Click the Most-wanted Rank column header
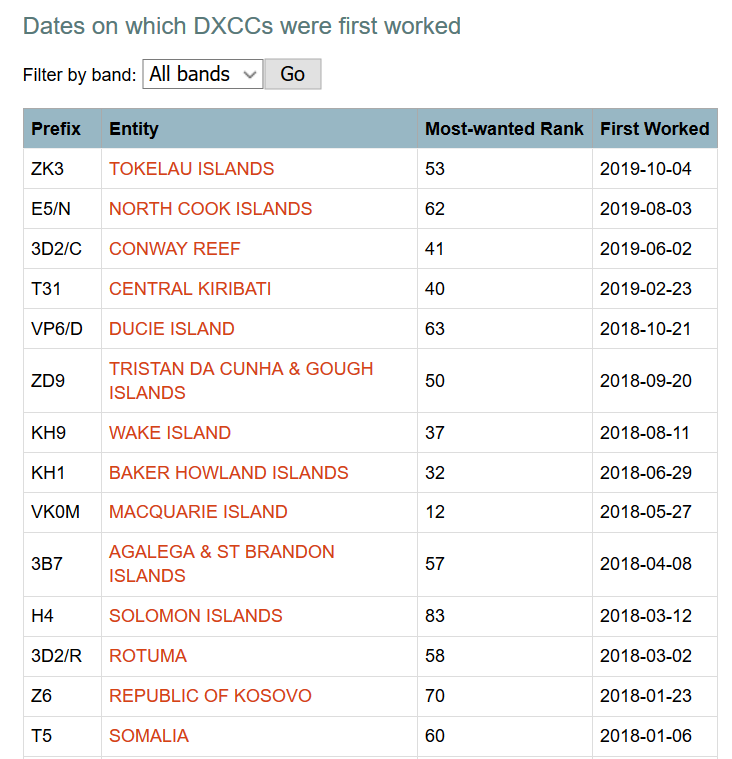732x759 pixels. [x=504, y=129]
